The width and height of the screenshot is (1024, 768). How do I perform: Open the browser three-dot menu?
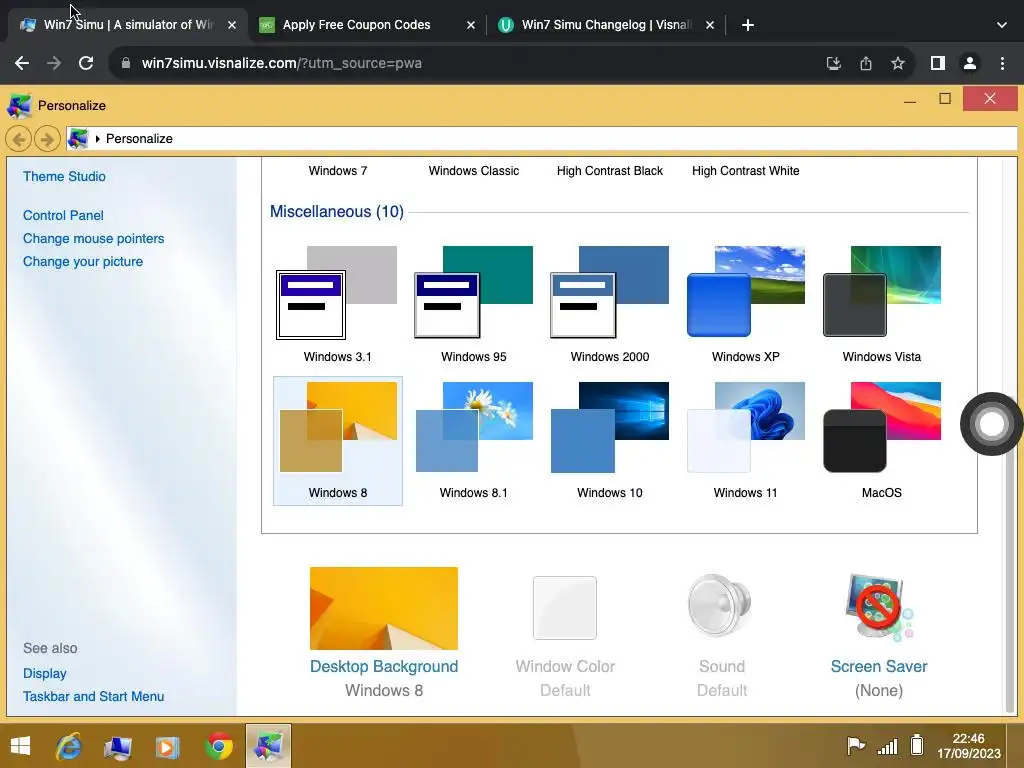[1002, 63]
